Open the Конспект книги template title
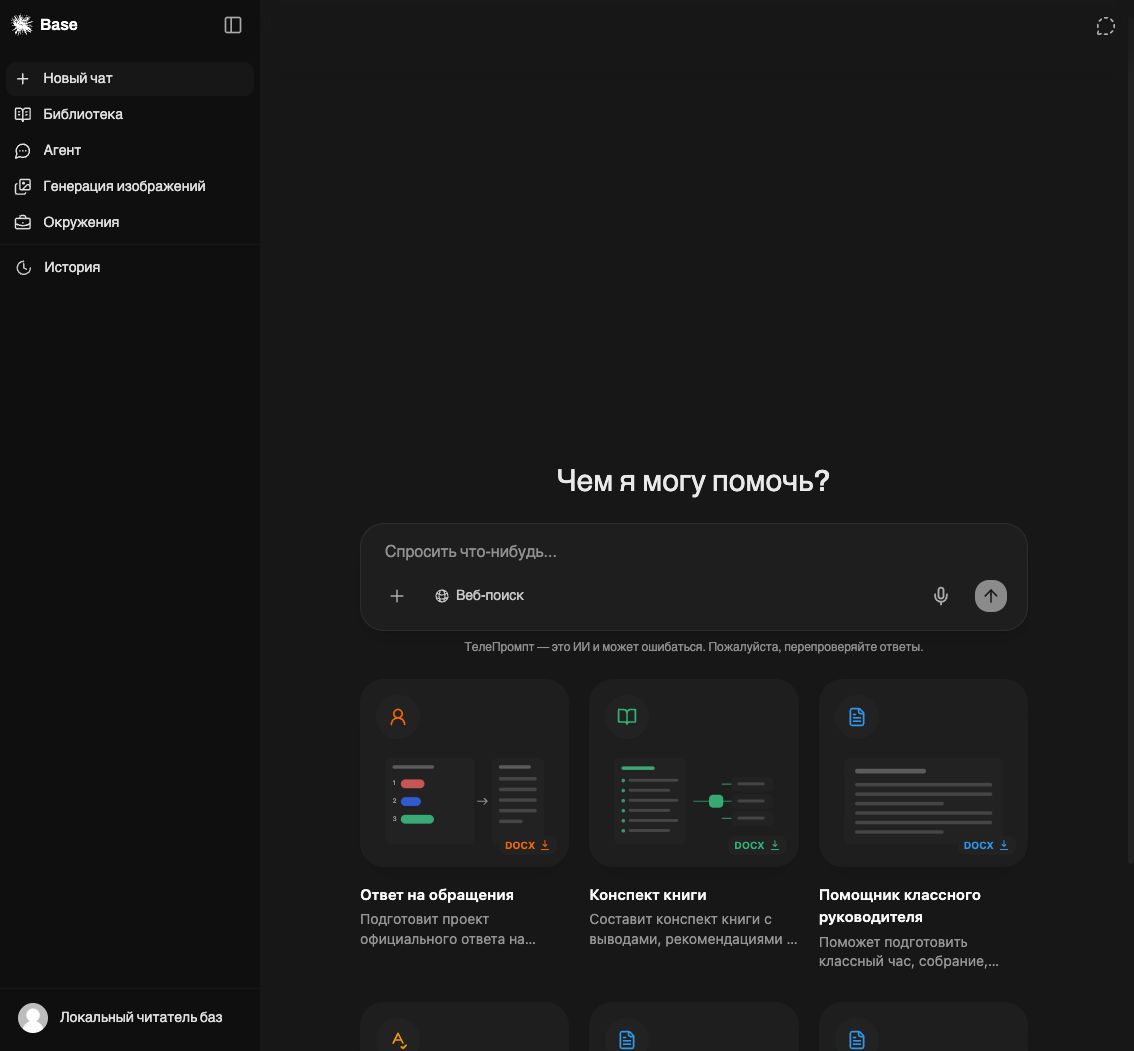This screenshot has height=1051, width=1134. [x=648, y=895]
